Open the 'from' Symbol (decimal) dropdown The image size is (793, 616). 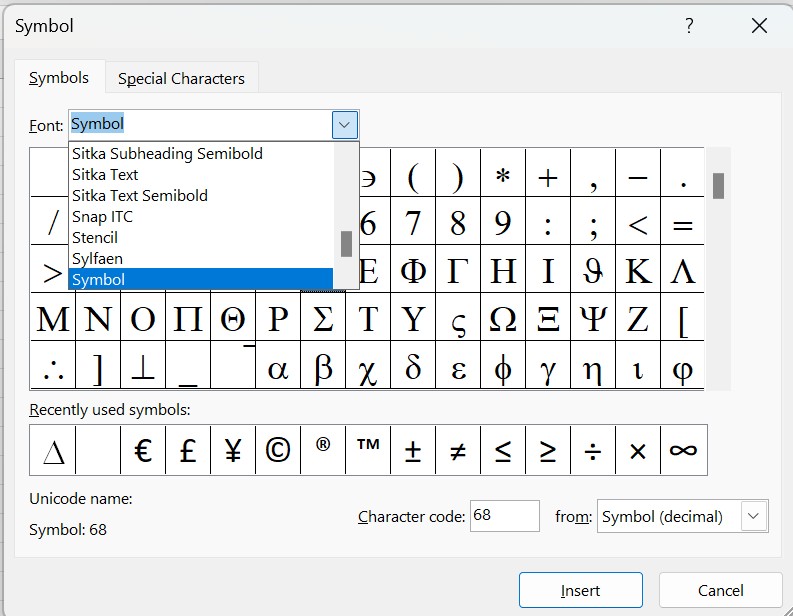(x=683, y=516)
